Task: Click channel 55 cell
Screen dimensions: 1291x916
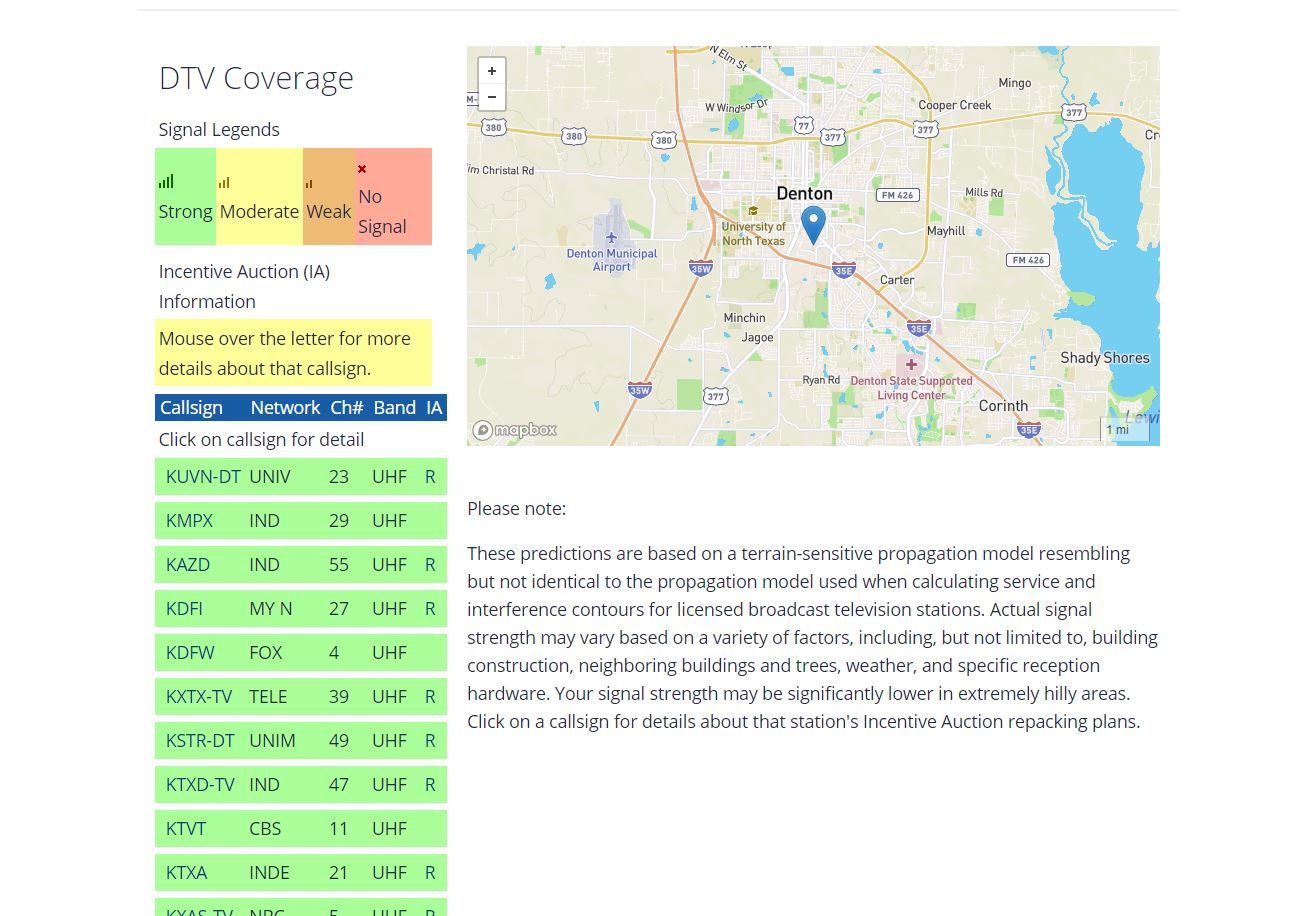Action: tap(339, 565)
